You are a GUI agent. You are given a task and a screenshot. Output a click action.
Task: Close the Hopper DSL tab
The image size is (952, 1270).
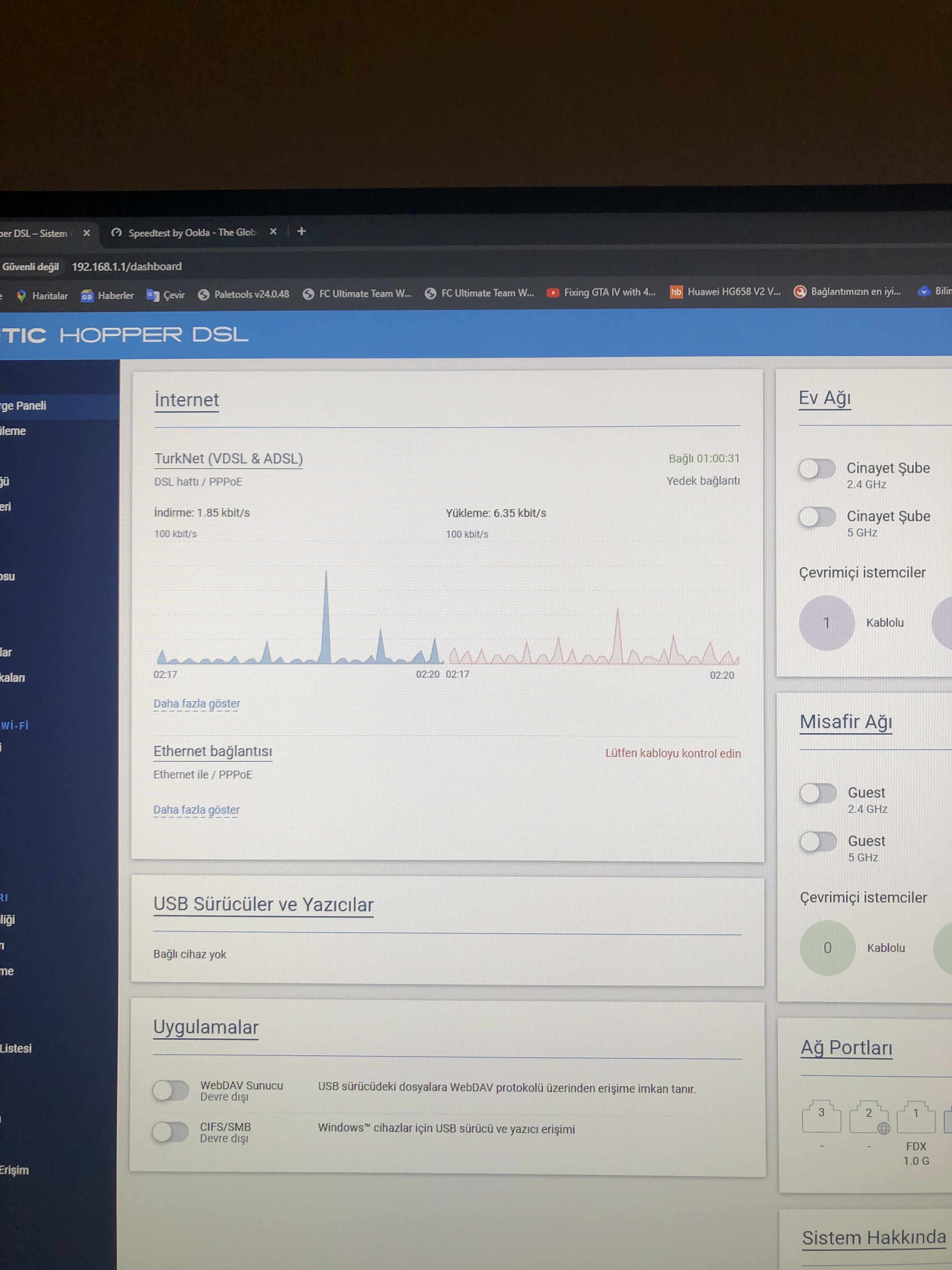(87, 232)
